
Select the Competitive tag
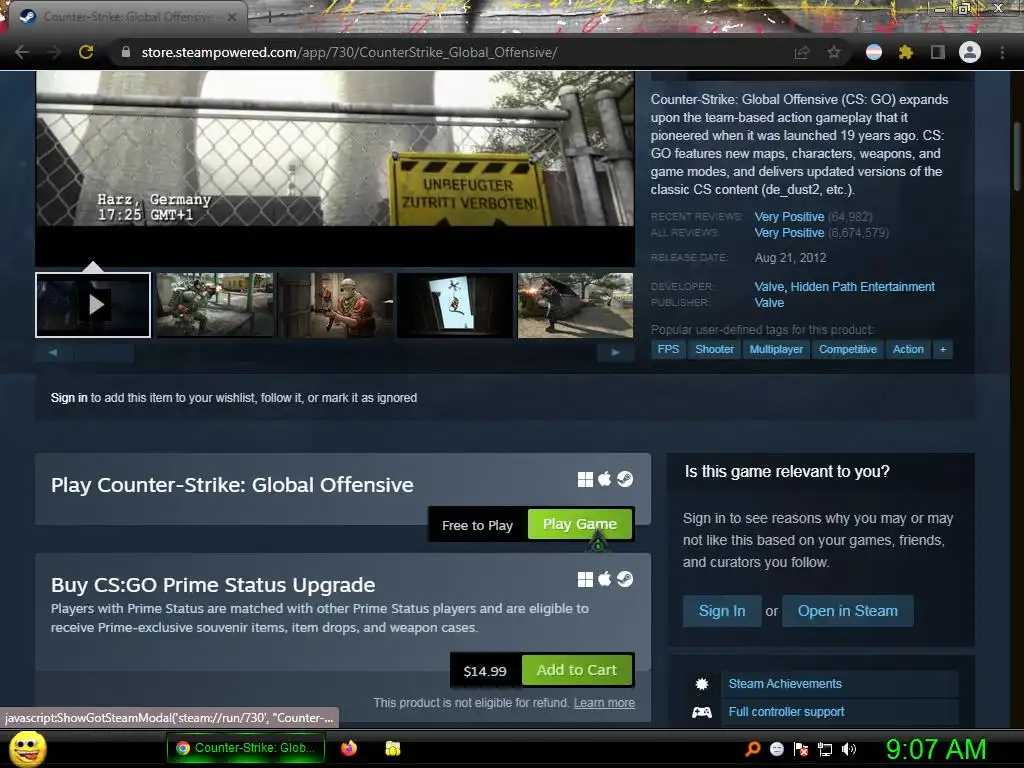[848, 349]
